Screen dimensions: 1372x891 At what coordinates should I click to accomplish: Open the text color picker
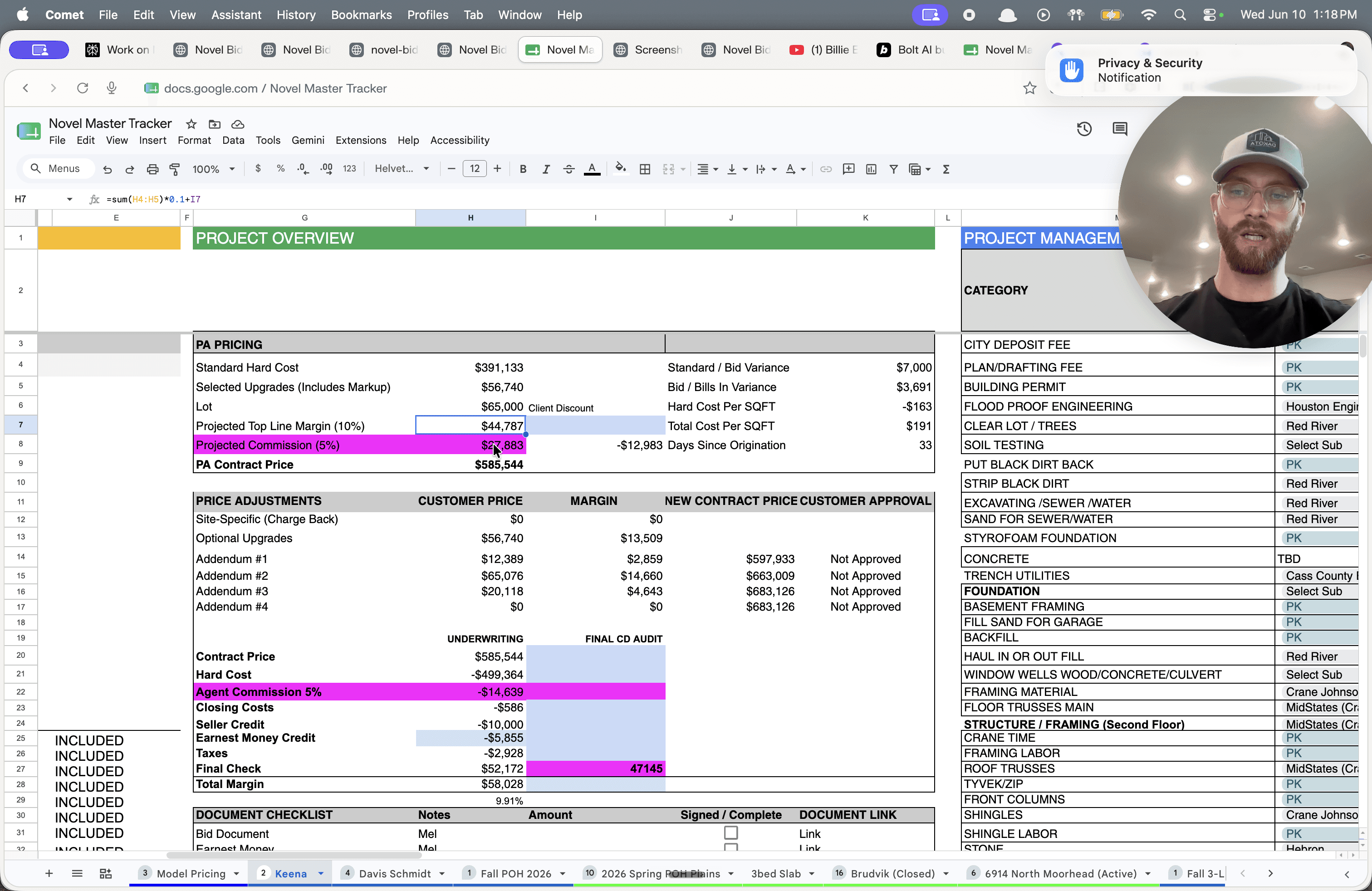pos(592,169)
